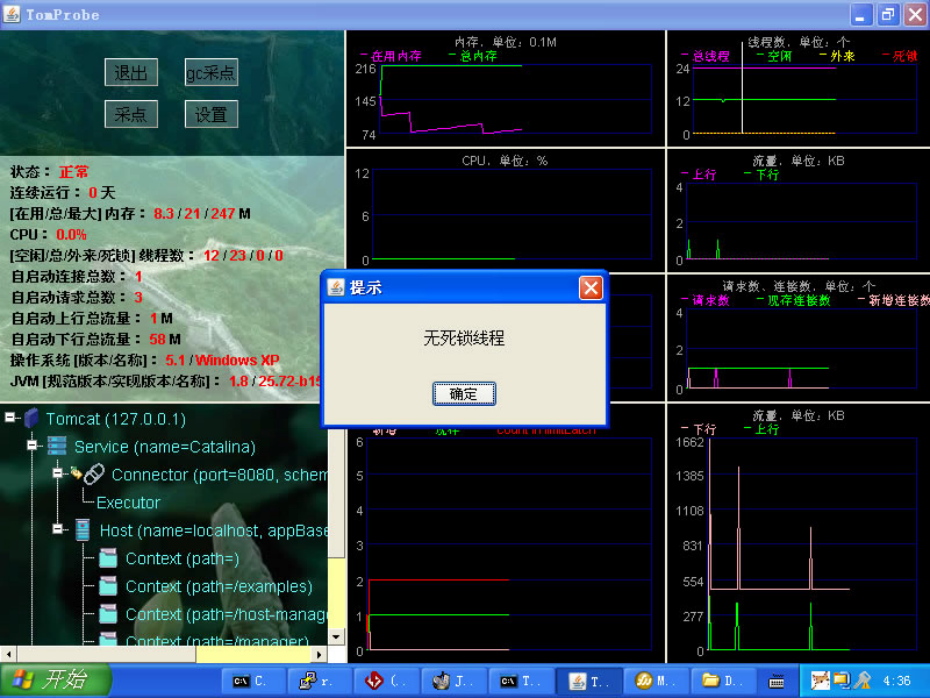Switch to the 'J..' taskbar item

pyautogui.click(x=453, y=681)
